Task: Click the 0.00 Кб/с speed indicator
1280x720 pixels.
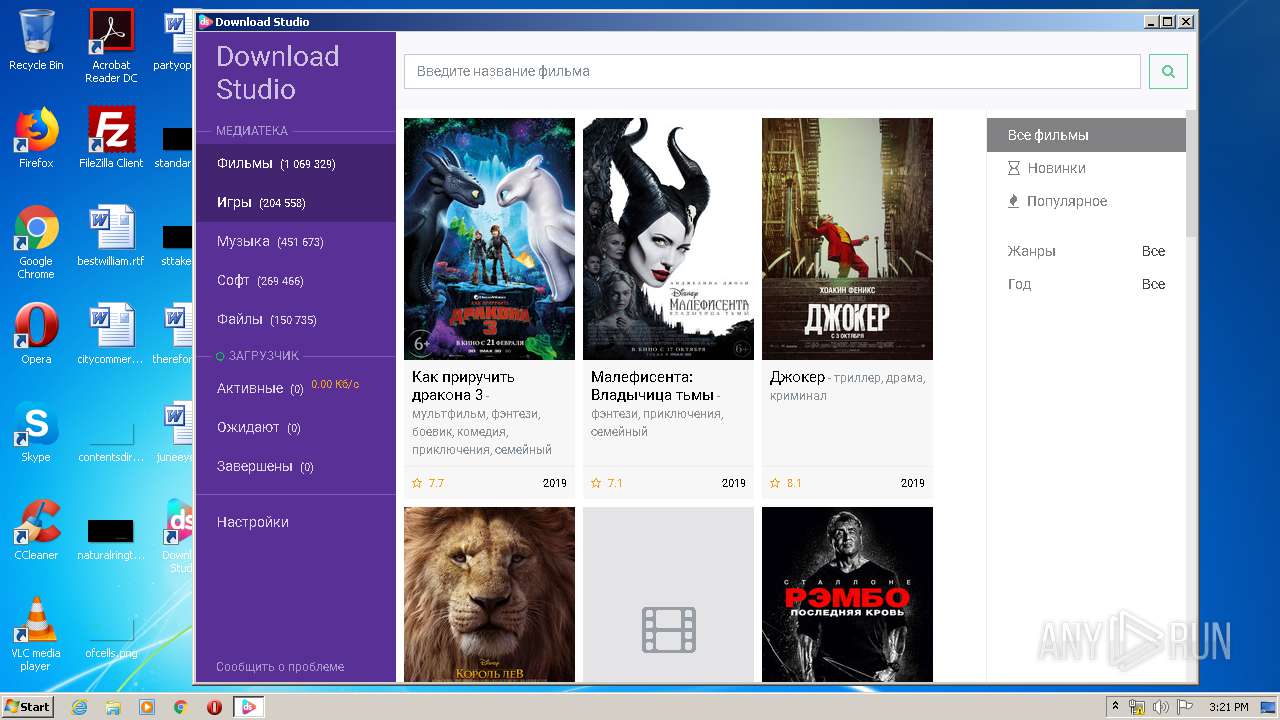Action: pos(335,385)
